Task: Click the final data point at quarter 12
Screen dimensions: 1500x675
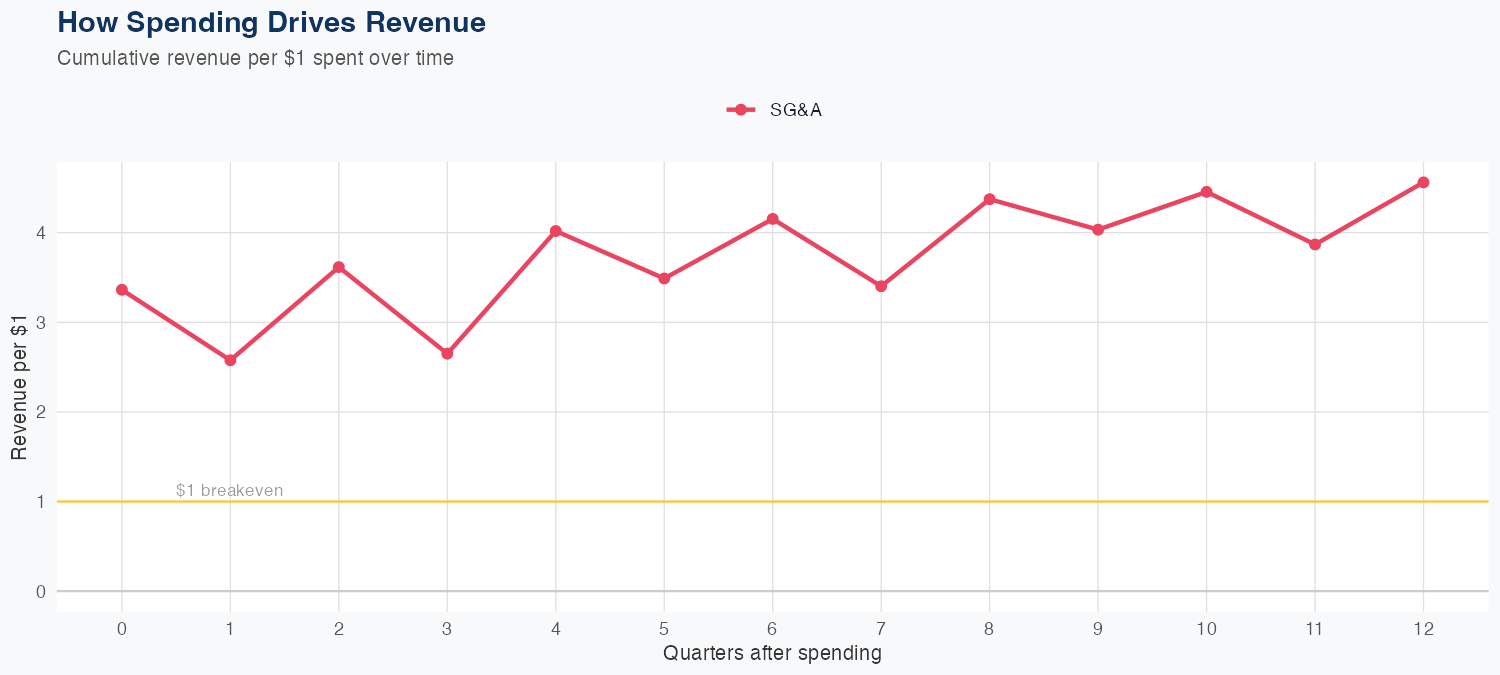Action: pyautogui.click(x=1423, y=182)
